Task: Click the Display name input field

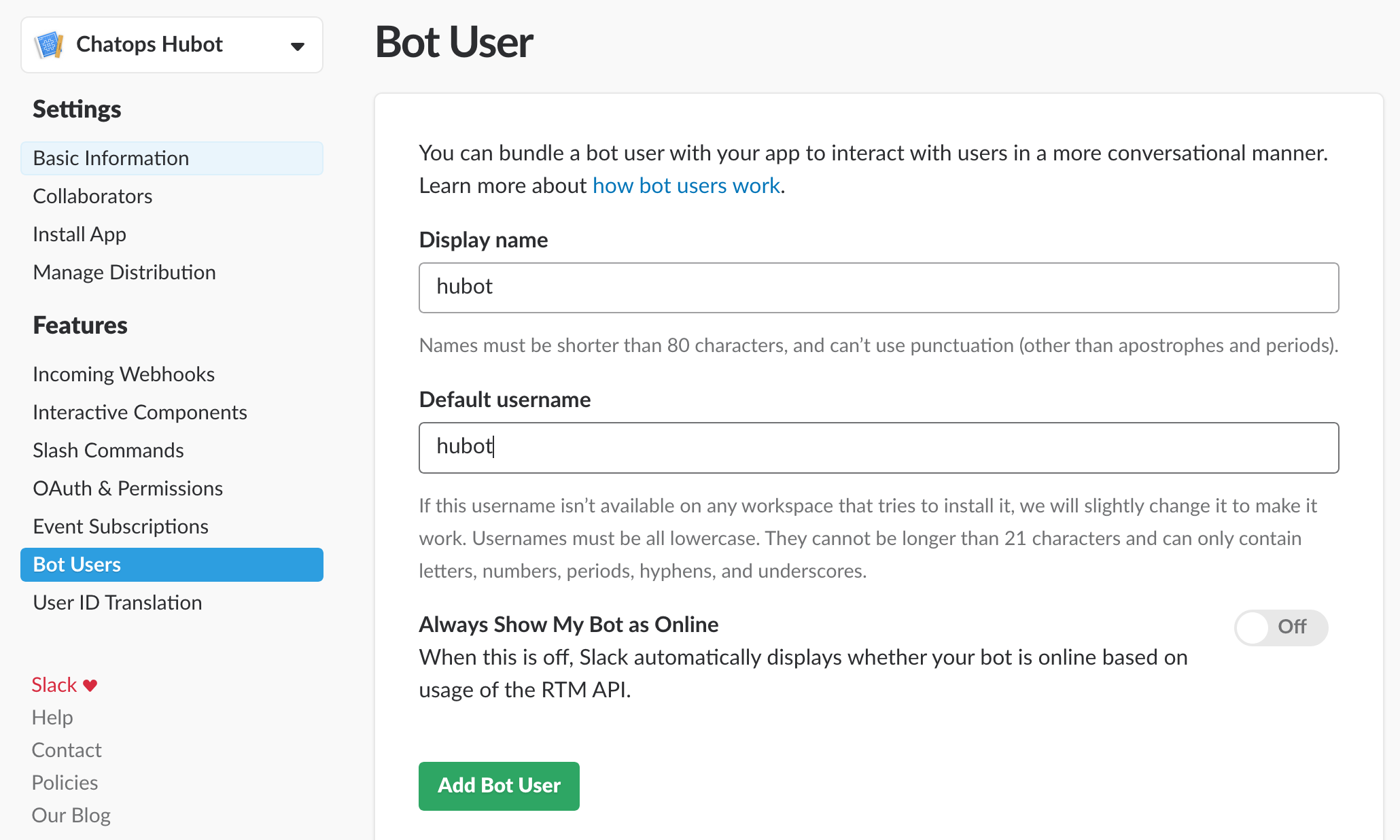Action: (x=878, y=287)
